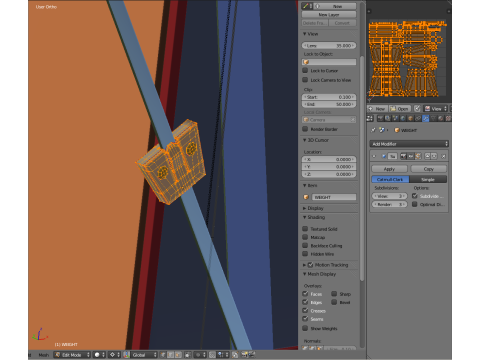Toggle limit selection to visible icon
The width and height of the screenshot is (480, 360).
(188, 355)
